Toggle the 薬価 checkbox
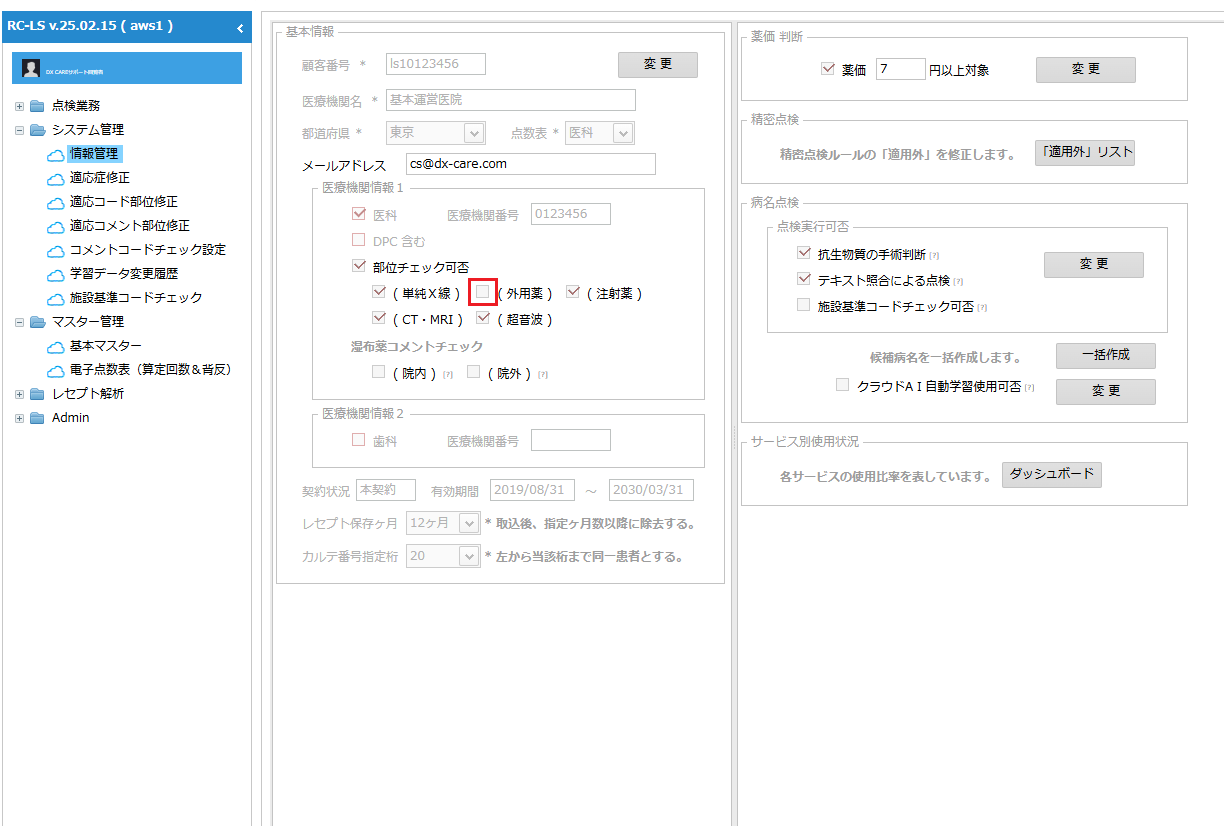Screen dimensions: 1224x826 point(827,69)
